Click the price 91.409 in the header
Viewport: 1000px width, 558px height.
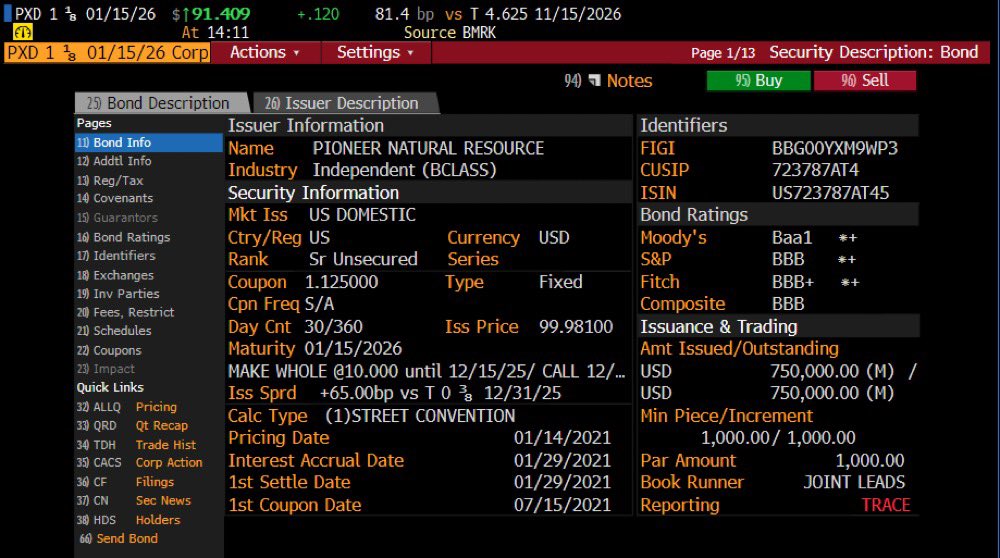pyautogui.click(x=221, y=13)
